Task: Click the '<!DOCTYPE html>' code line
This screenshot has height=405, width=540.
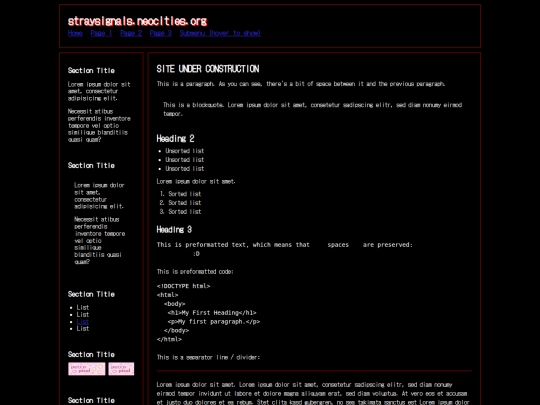Action: [x=183, y=286]
